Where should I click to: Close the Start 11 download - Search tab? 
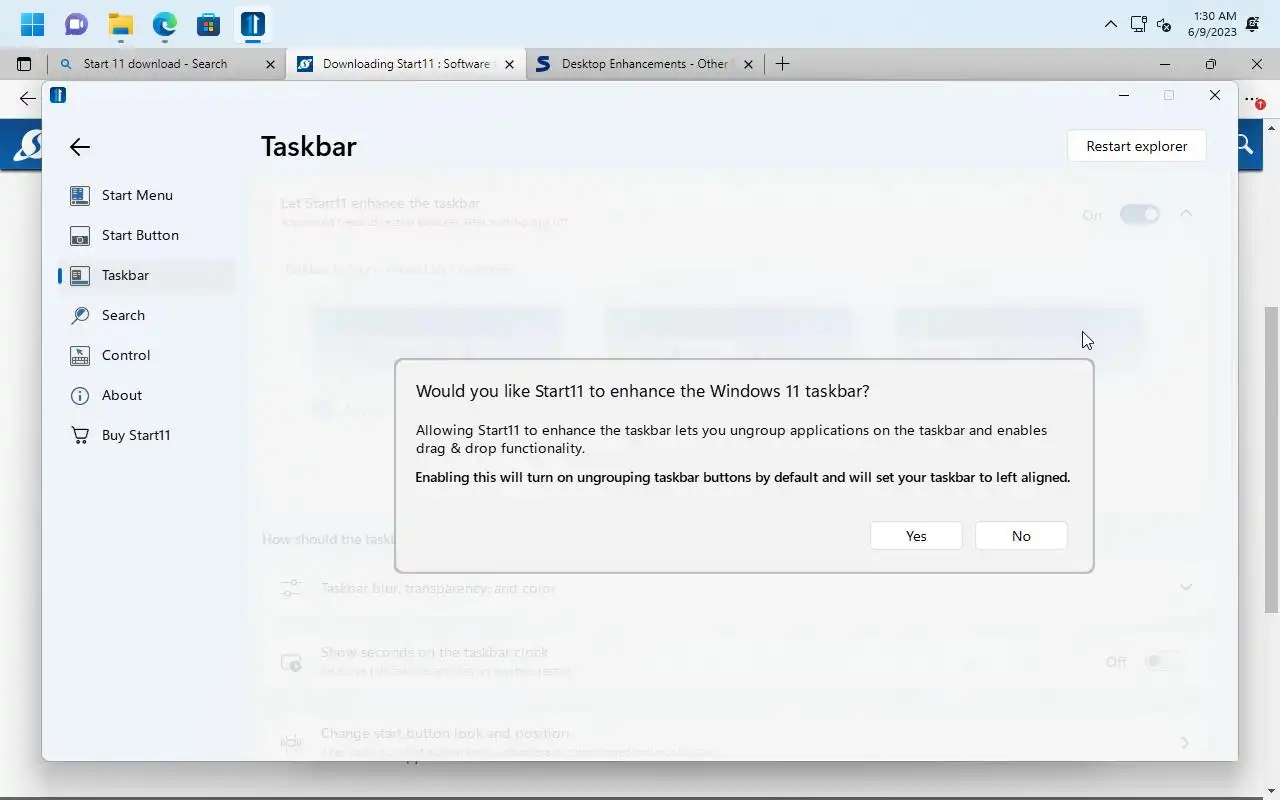(x=270, y=64)
